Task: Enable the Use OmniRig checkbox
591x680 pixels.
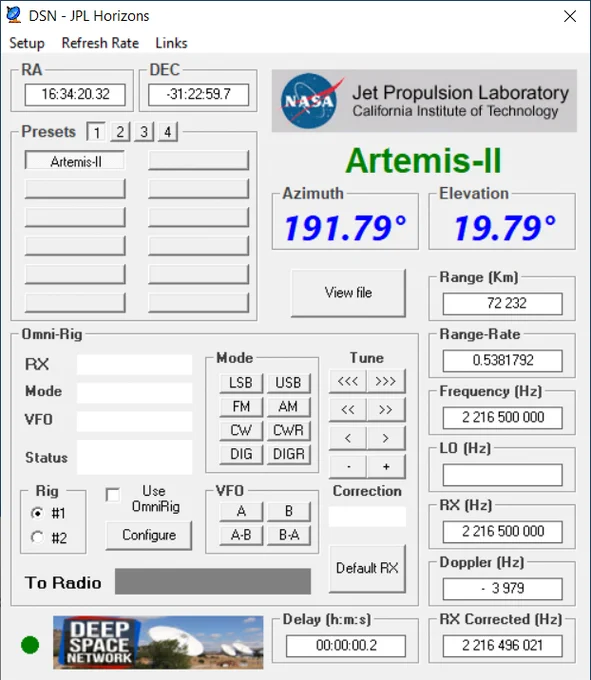Action: click(113, 495)
